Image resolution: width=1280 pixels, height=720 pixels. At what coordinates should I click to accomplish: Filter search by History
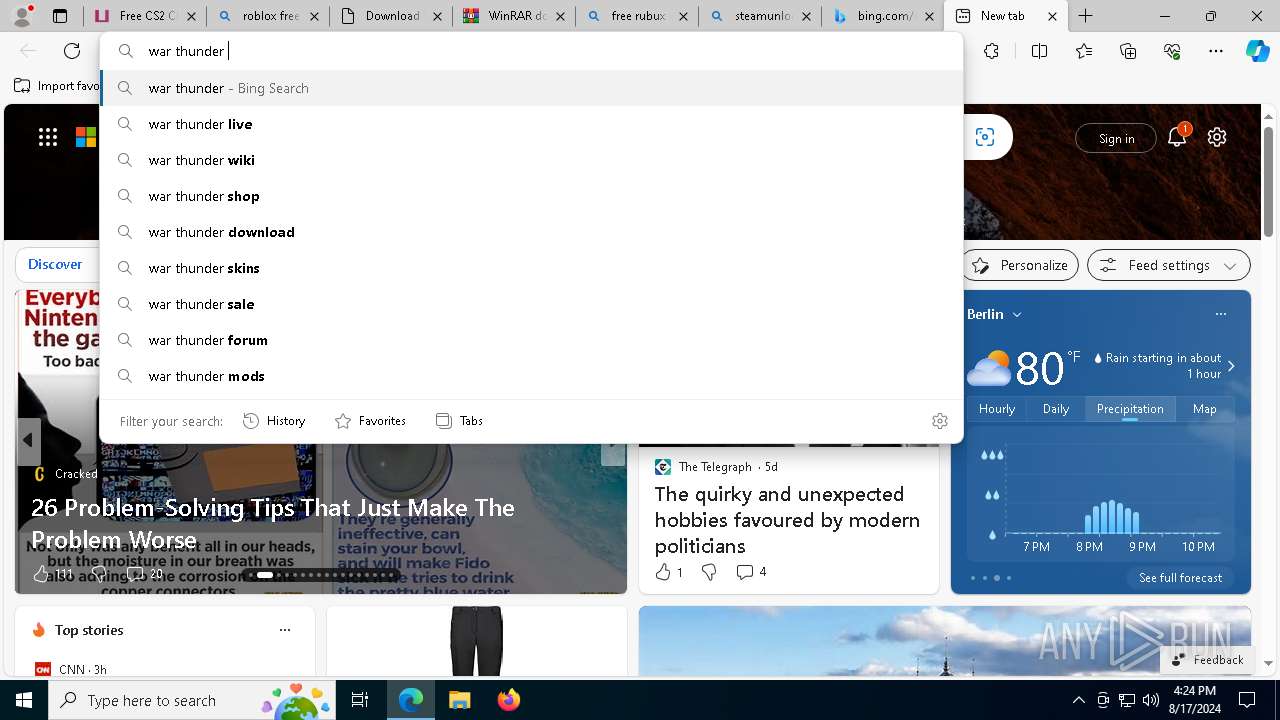click(274, 421)
